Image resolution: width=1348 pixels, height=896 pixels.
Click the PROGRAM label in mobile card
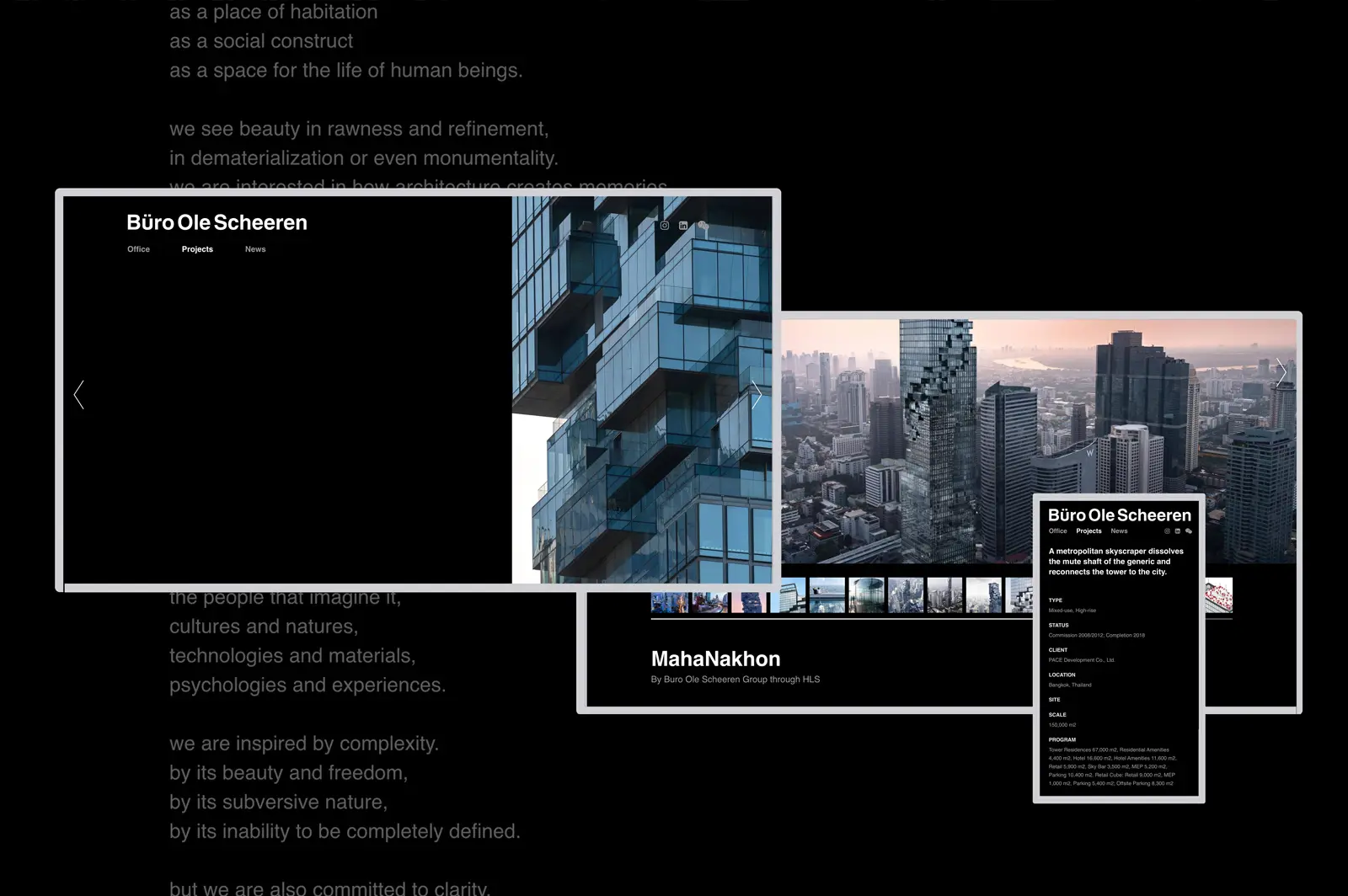1062,740
